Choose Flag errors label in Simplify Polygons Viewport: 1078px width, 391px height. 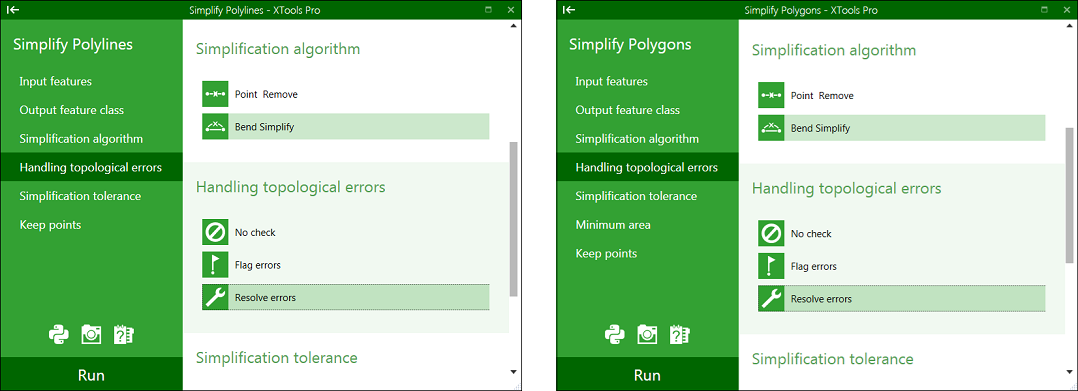tap(814, 266)
